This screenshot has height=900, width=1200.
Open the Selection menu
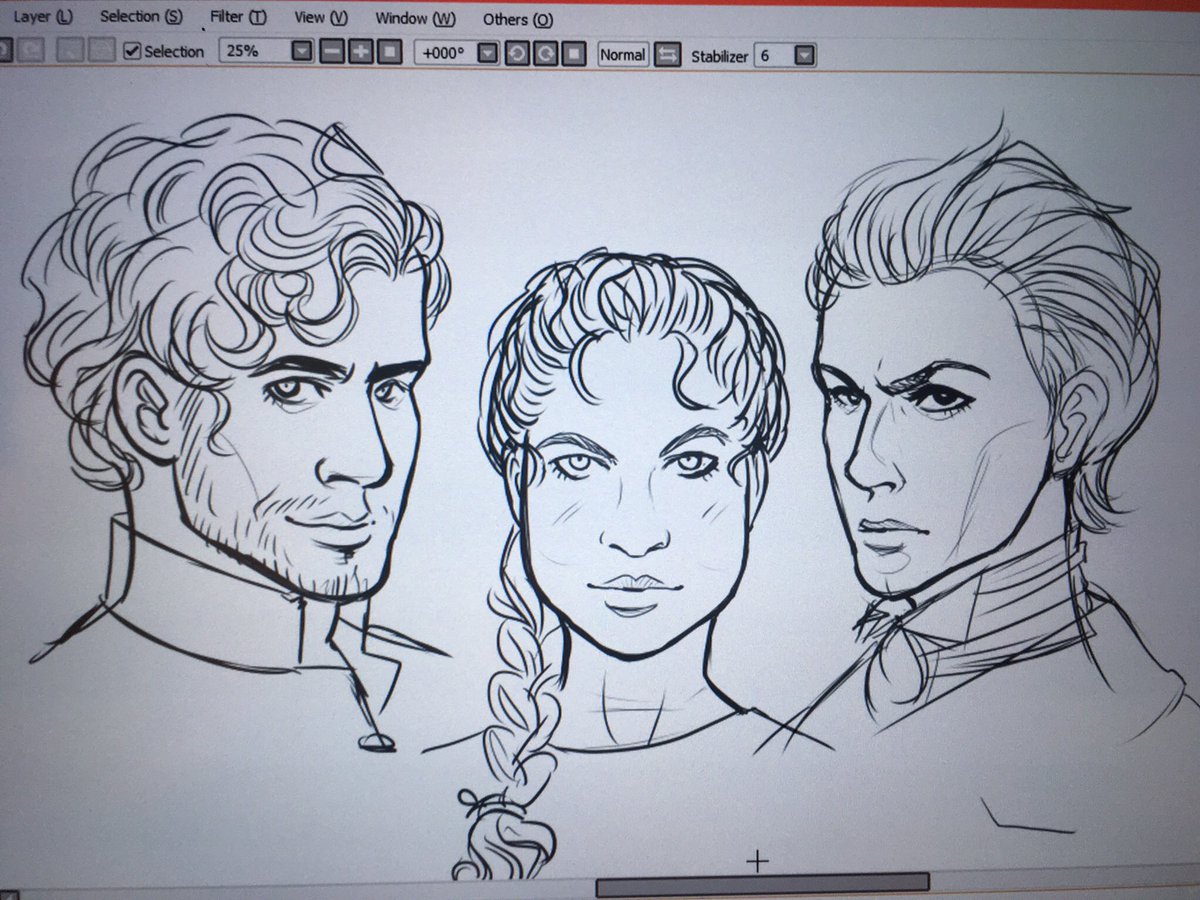tap(141, 17)
